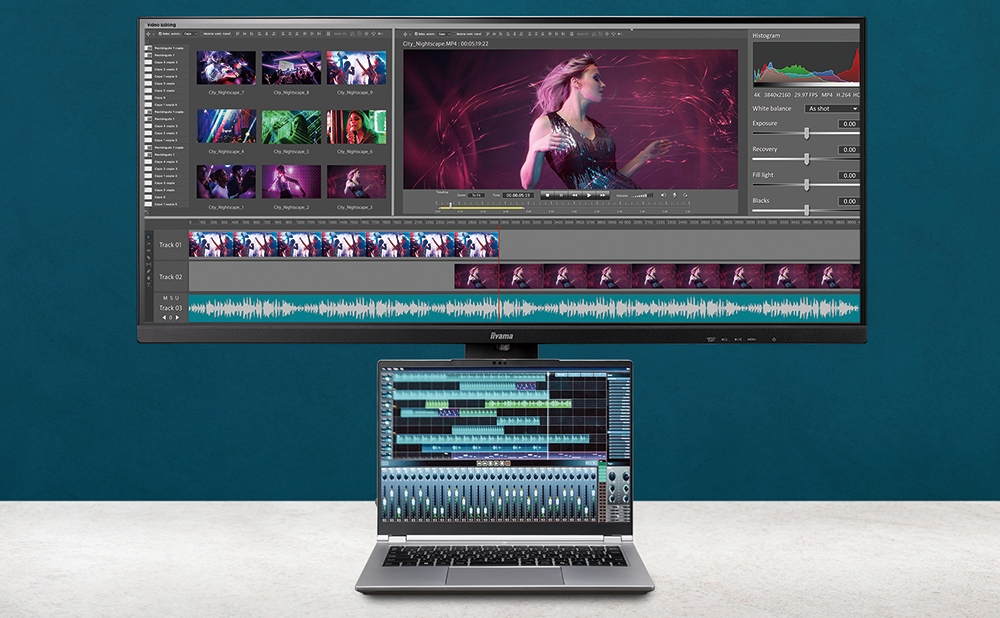The width and height of the screenshot is (1000, 618).
Task: Click the left arrow under Track 03
Action: coord(164,318)
